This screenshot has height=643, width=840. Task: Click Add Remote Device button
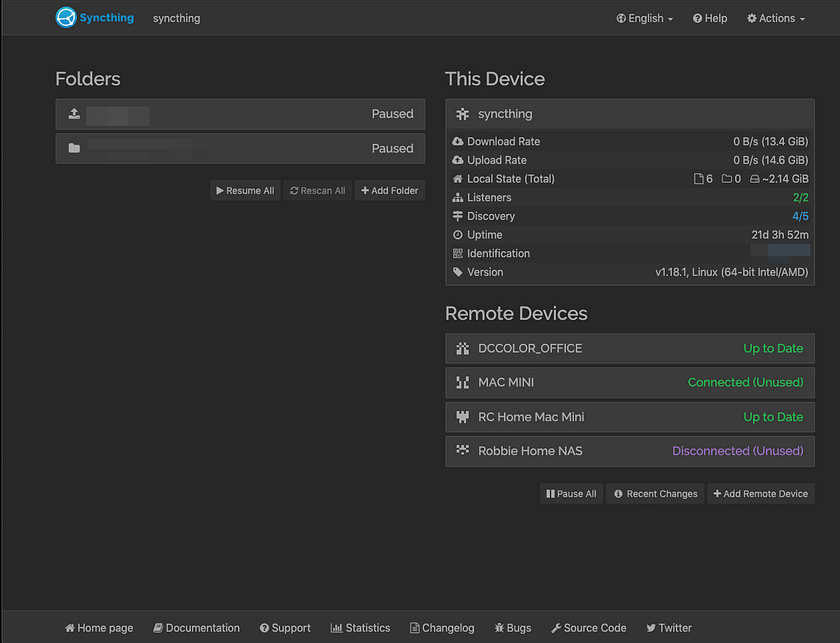point(761,494)
